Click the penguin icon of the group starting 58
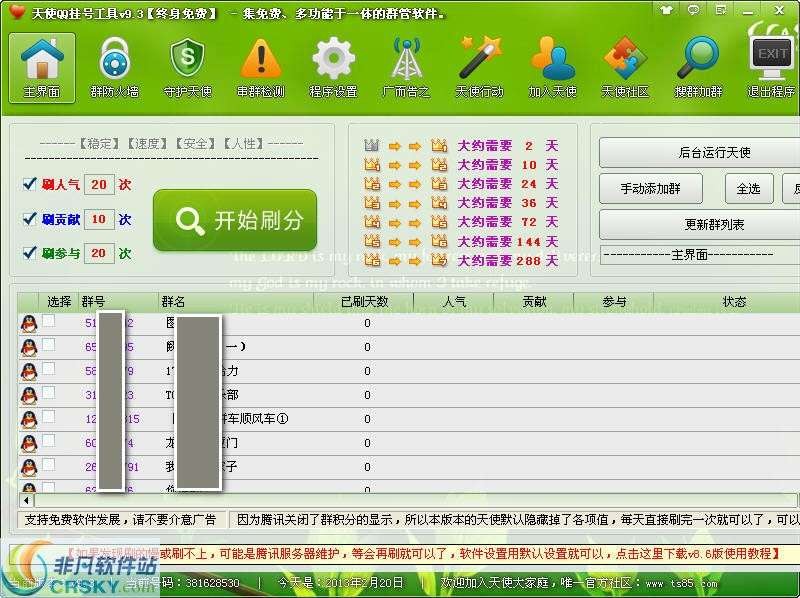 29,371
